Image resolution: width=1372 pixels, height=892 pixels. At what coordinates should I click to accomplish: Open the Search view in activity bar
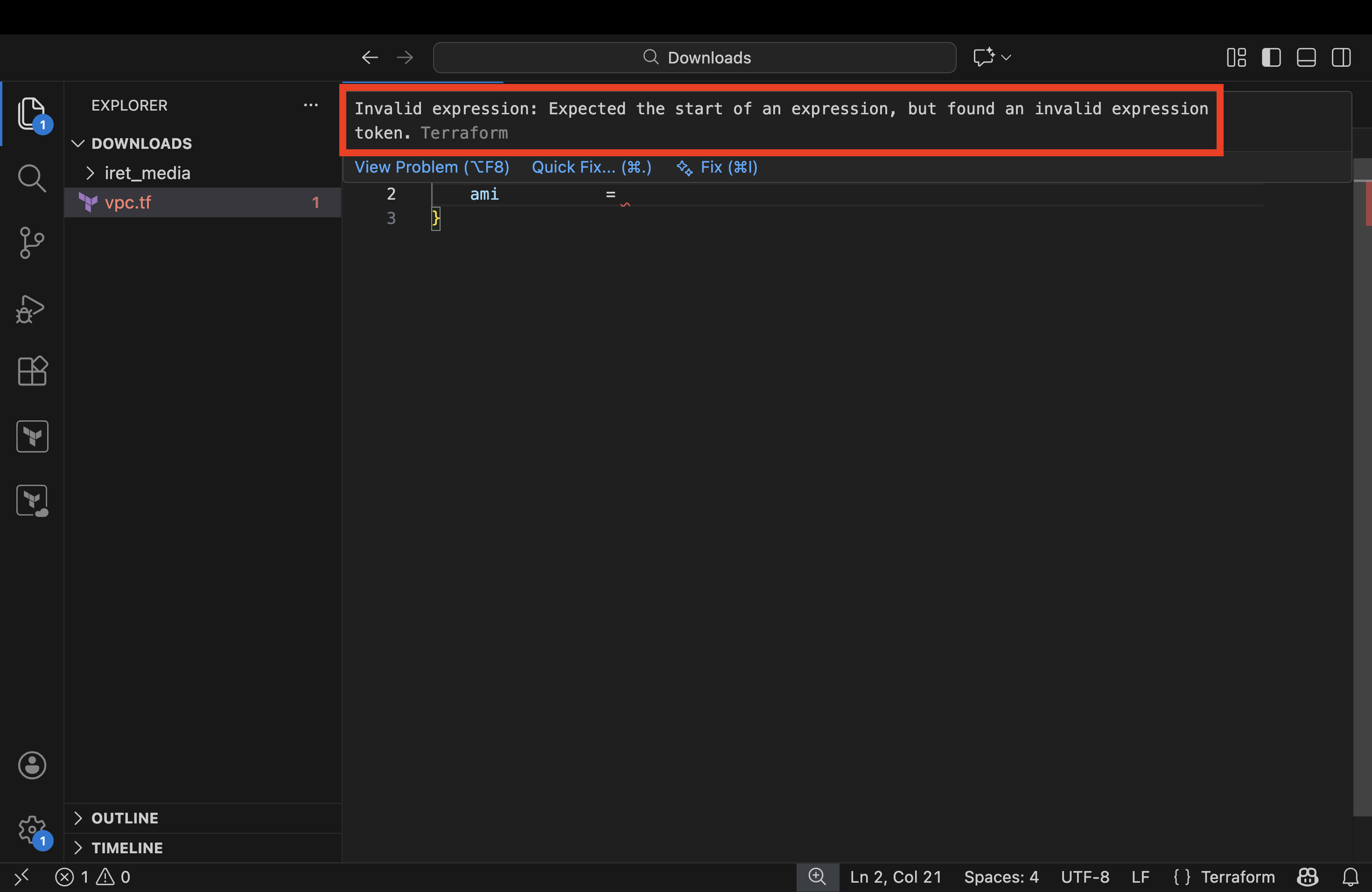pos(32,178)
